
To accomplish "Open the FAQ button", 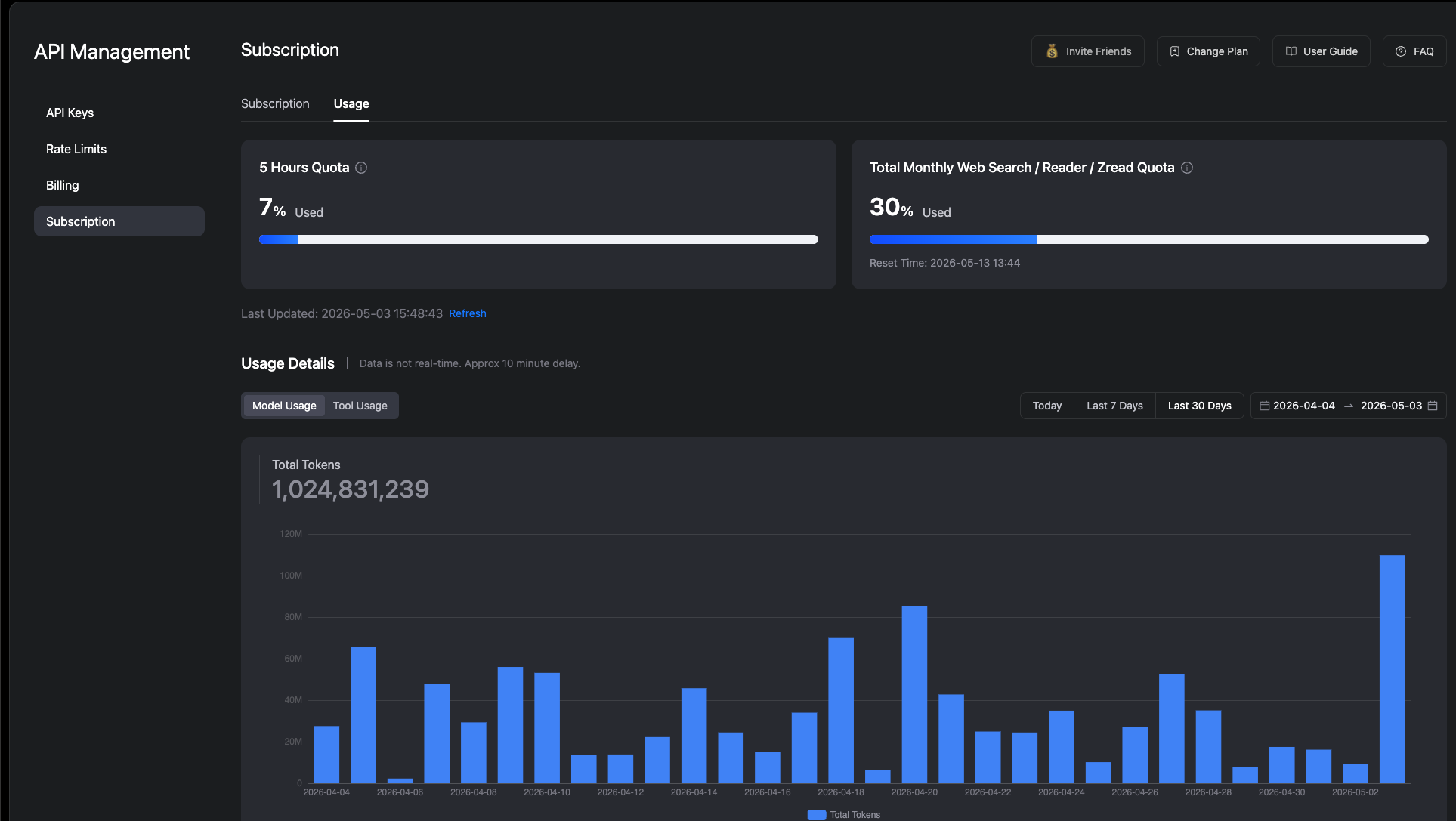I will click(1414, 51).
